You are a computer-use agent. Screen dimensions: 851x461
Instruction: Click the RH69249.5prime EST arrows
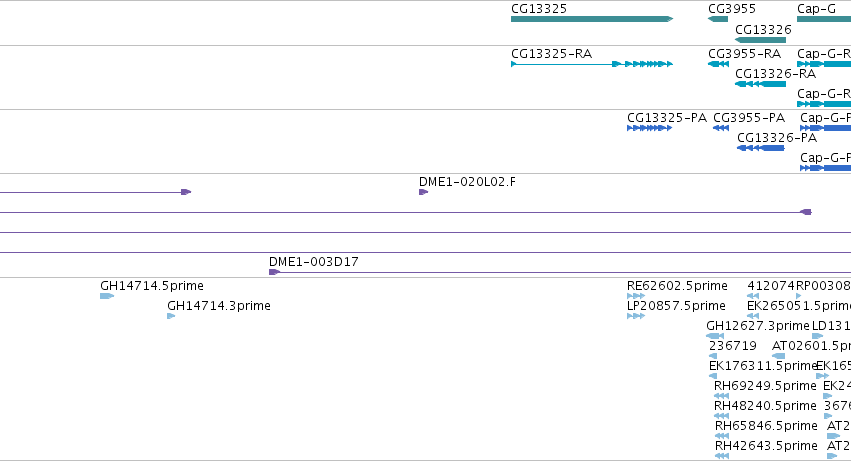(721, 396)
